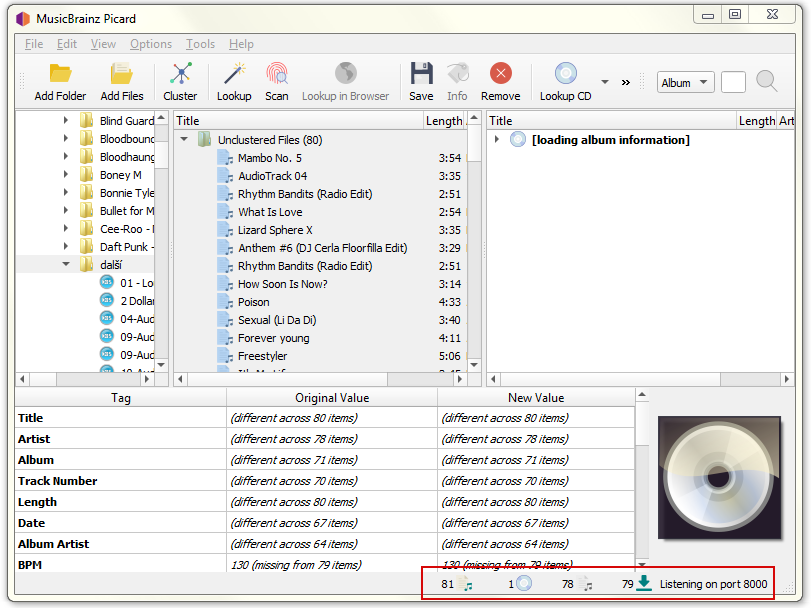Sort the middle pane by Title header
811x608 pixels.
pos(298,120)
